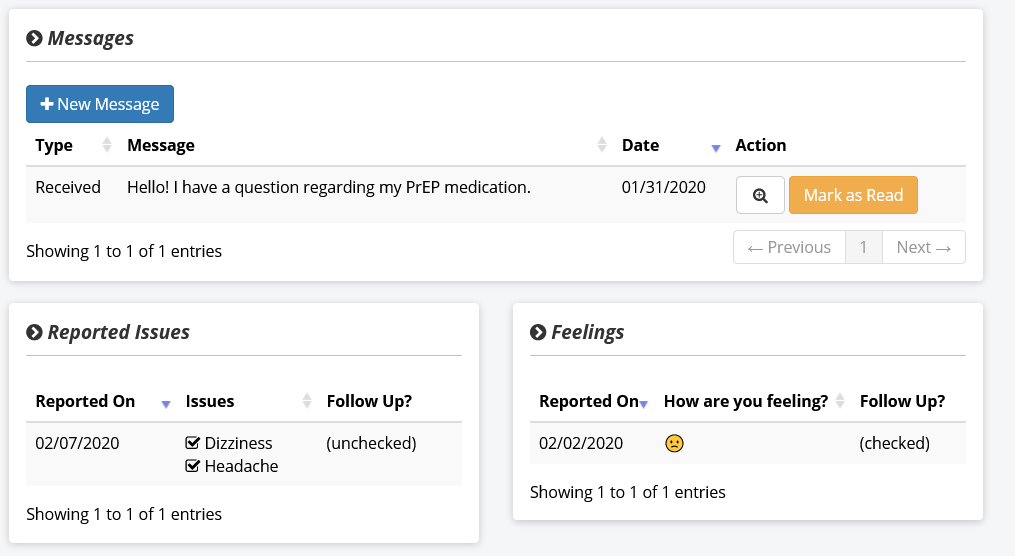Click the plus icon on New Message
The image size is (1015, 556).
pos(47,104)
